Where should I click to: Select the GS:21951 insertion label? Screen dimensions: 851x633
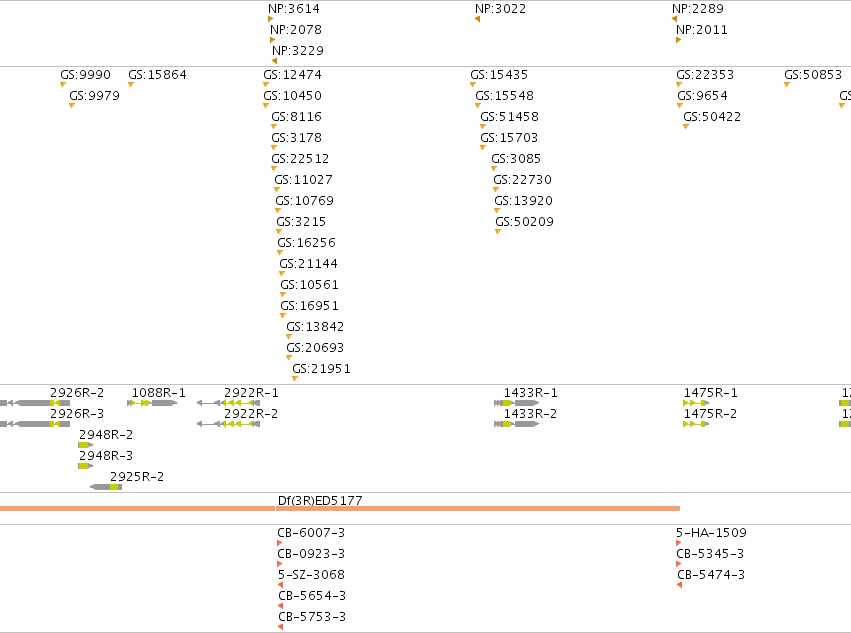[x=321, y=369]
